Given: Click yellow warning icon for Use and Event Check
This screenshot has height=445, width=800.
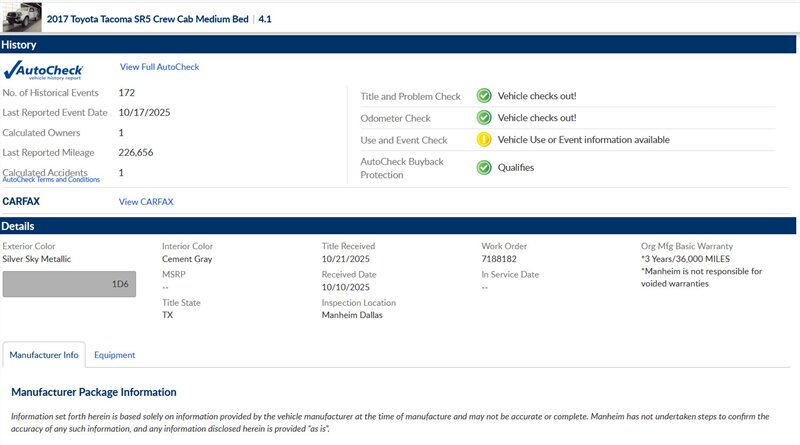Looking at the screenshot, I should 484,140.
